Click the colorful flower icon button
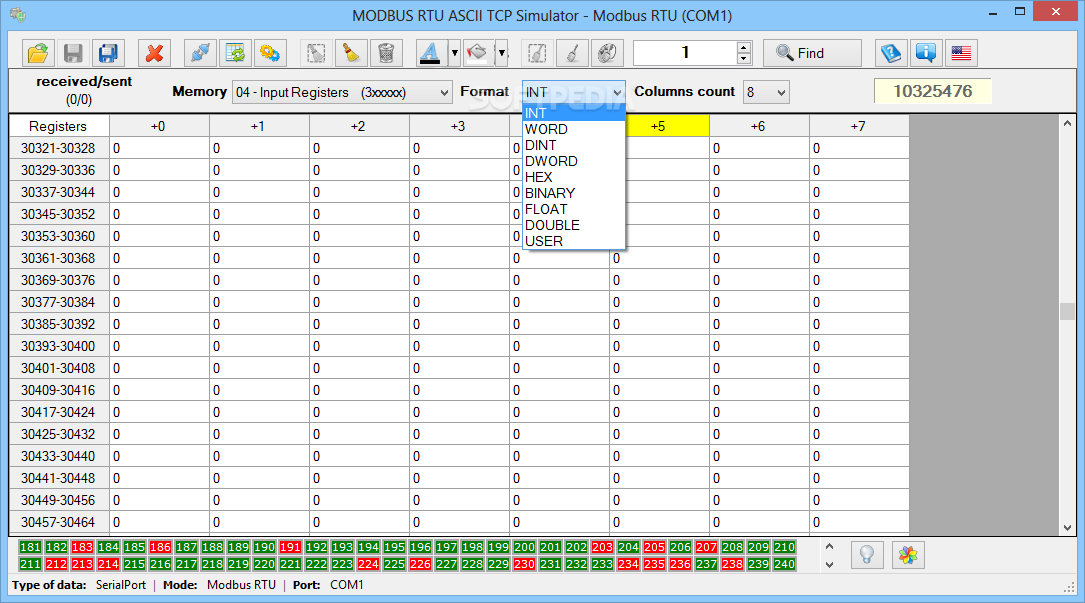The width and height of the screenshot is (1085, 603). (909, 555)
